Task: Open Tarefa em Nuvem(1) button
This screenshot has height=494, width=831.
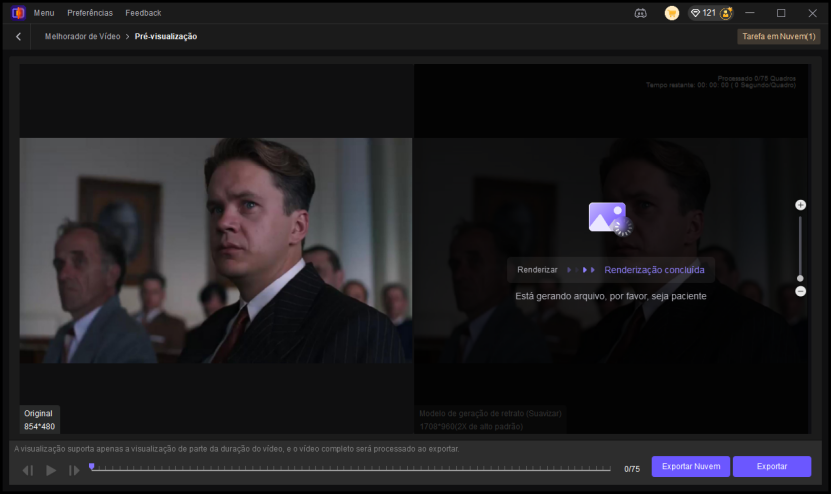Action: [x=779, y=37]
